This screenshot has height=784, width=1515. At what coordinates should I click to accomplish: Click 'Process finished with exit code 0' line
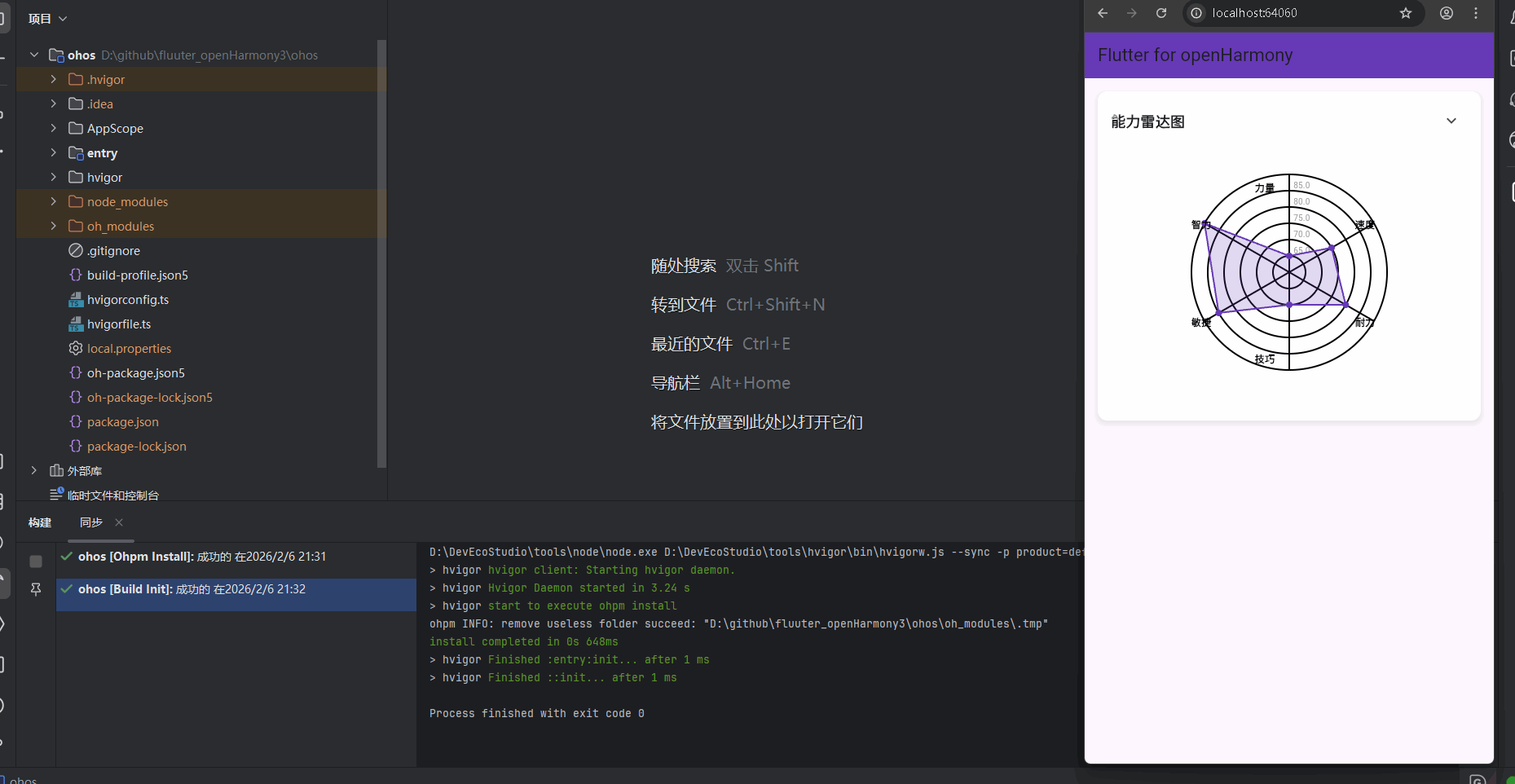[537, 713]
